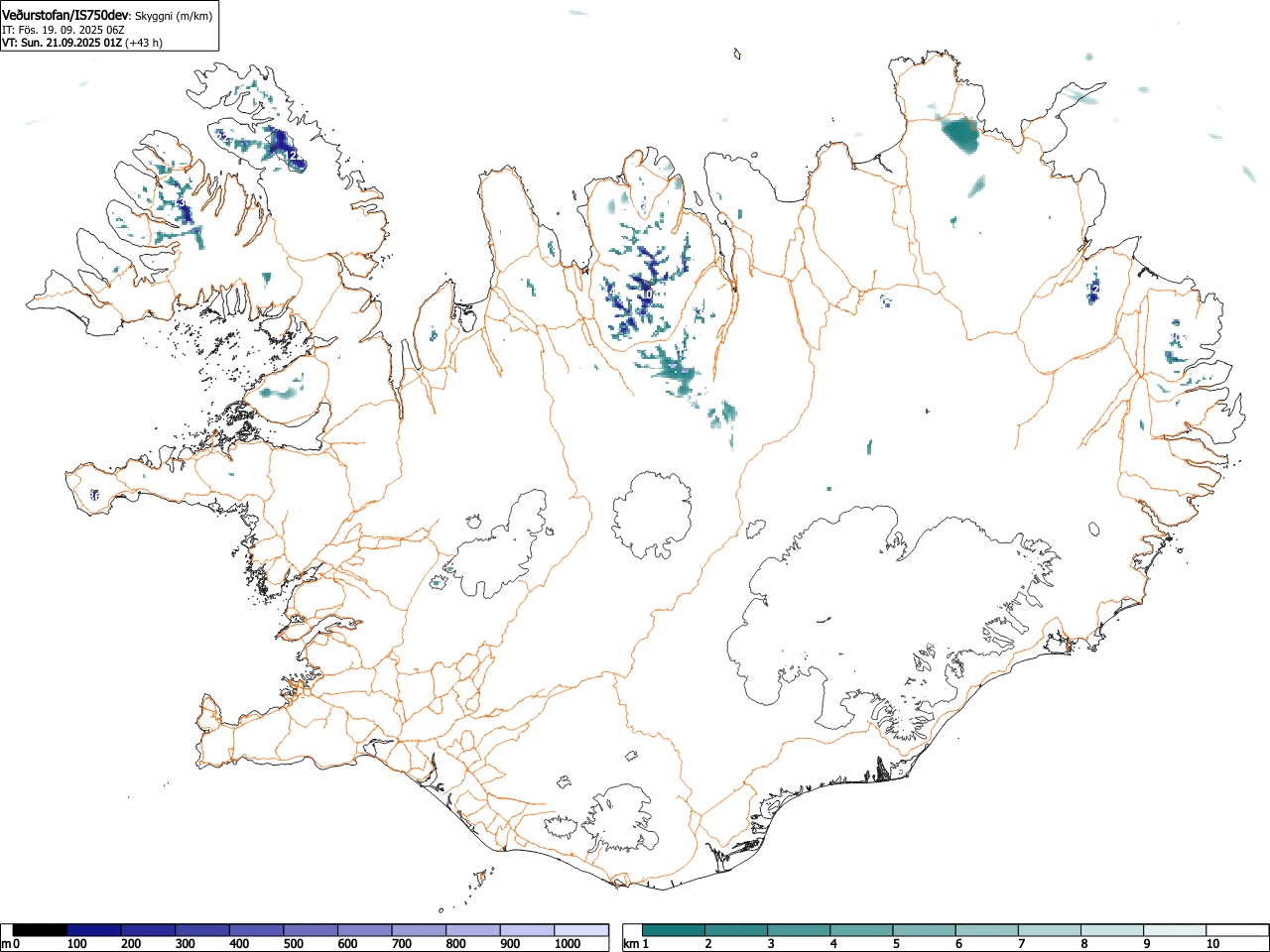The width and height of the screenshot is (1270, 952).
Task: Click the 800–900 m legend swatch
Action: point(473,930)
